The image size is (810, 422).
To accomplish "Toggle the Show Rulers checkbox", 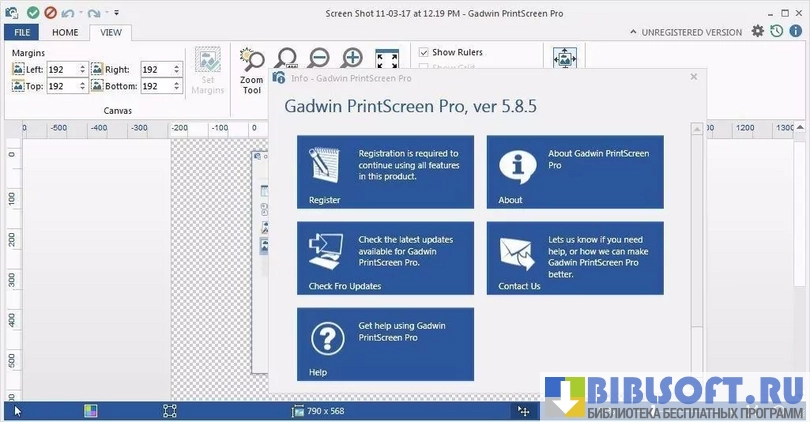I will click(424, 52).
